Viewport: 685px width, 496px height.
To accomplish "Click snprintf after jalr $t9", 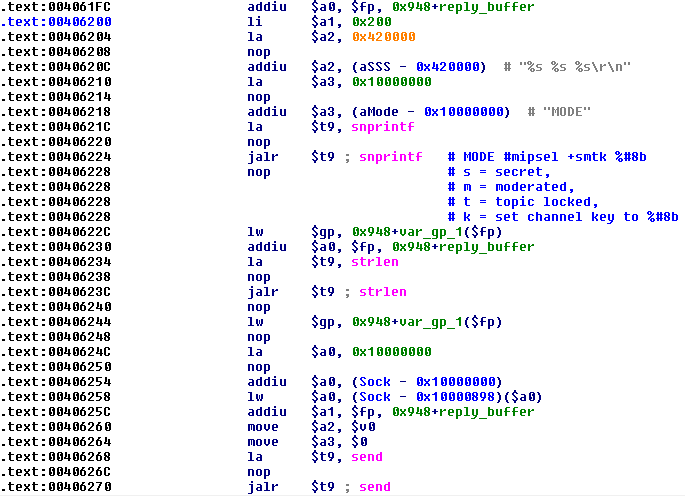I will click(x=391, y=157).
